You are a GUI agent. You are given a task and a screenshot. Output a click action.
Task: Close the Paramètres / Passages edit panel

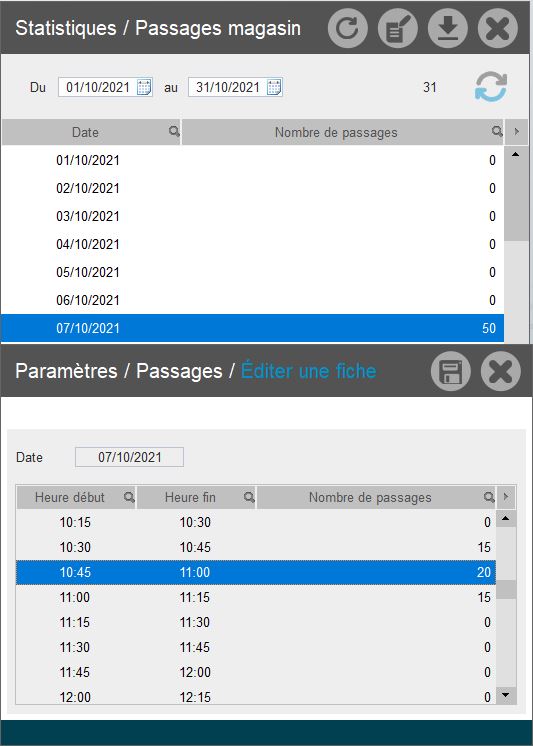pyautogui.click(x=501, y=371)
